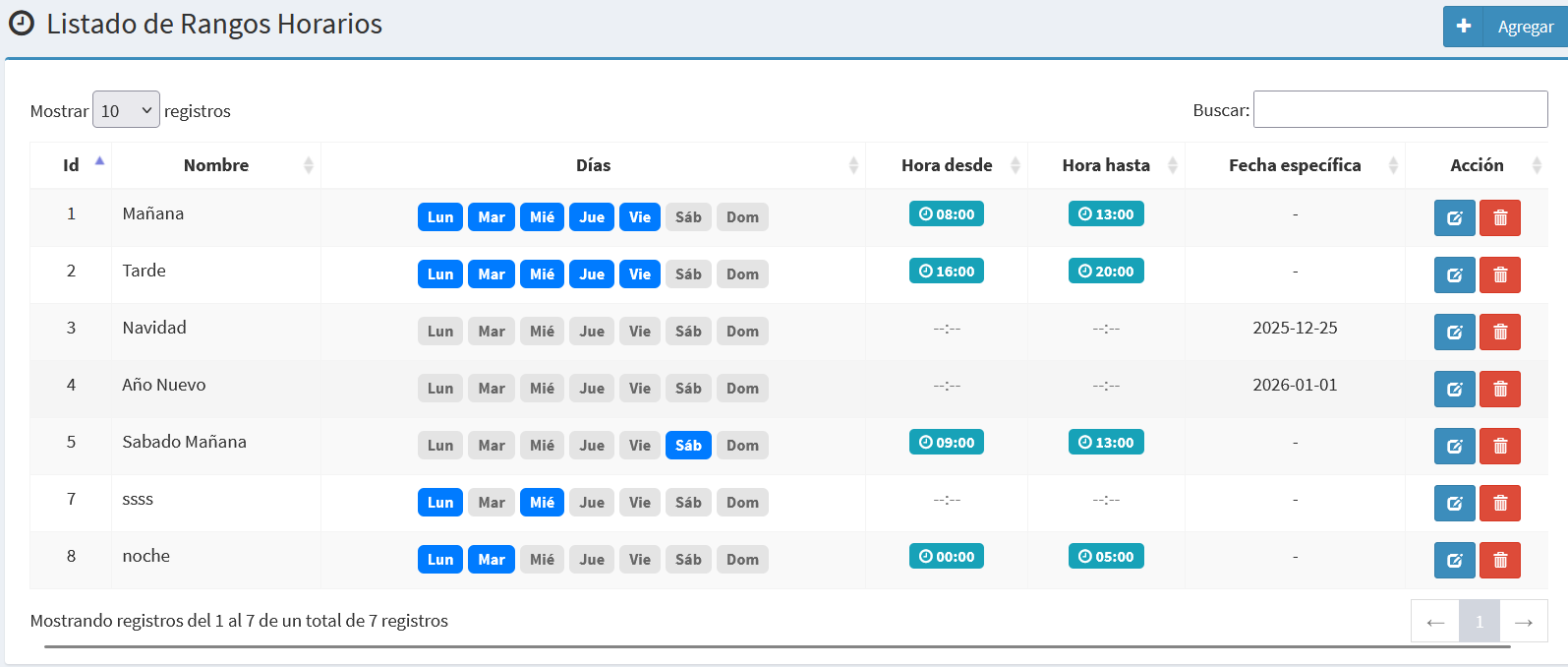
Task: Go to previous page arrow
Action: [x=1435, y=622]
